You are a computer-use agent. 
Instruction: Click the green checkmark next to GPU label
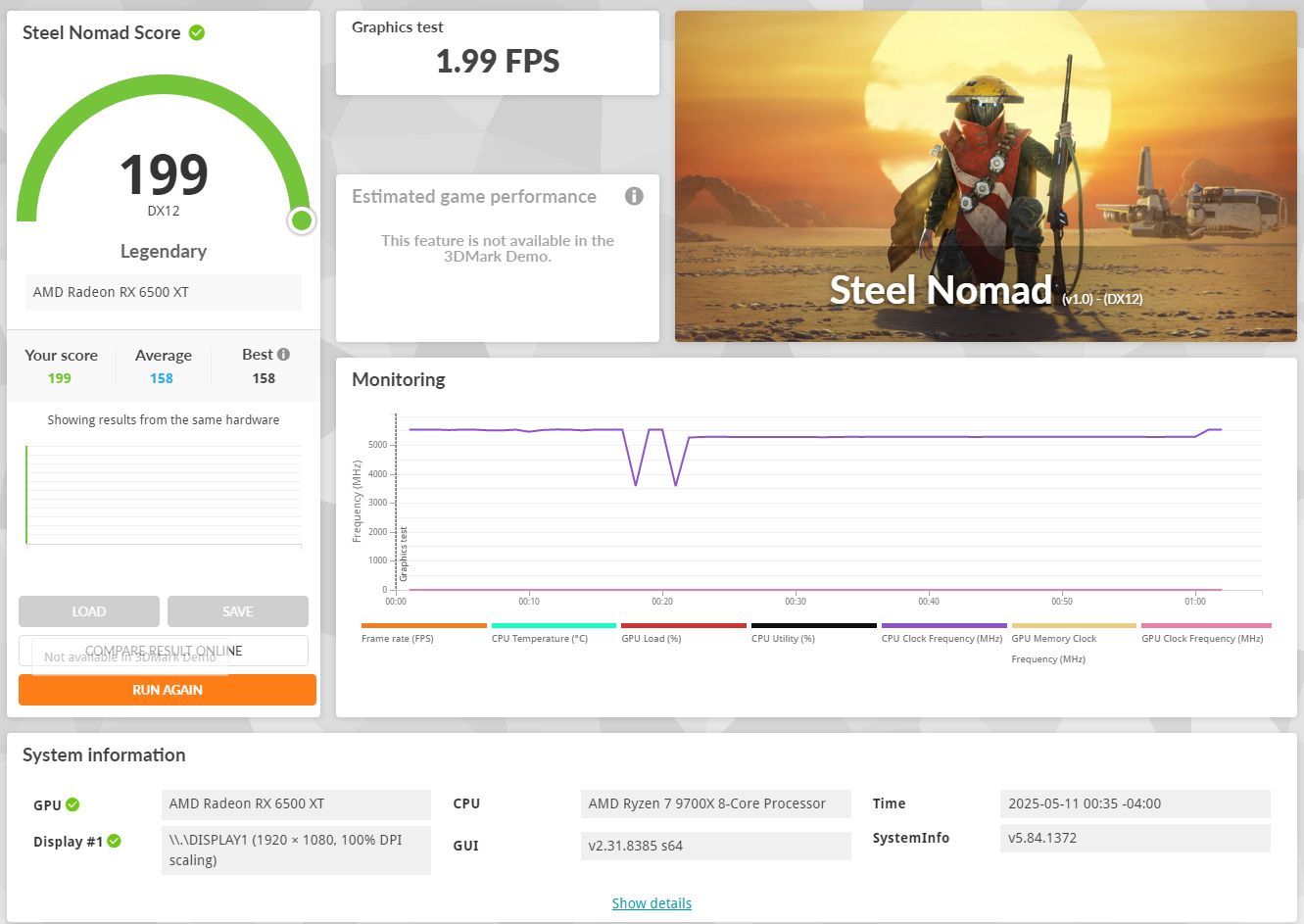point(72,804)
